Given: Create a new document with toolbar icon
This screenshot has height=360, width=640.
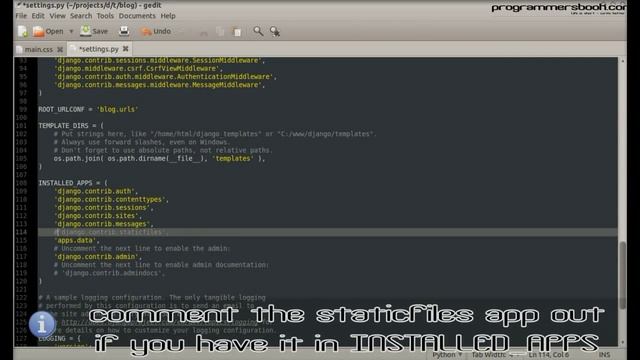Looking at the screenshot, I should pyautogui.click(x=23, y=31).
